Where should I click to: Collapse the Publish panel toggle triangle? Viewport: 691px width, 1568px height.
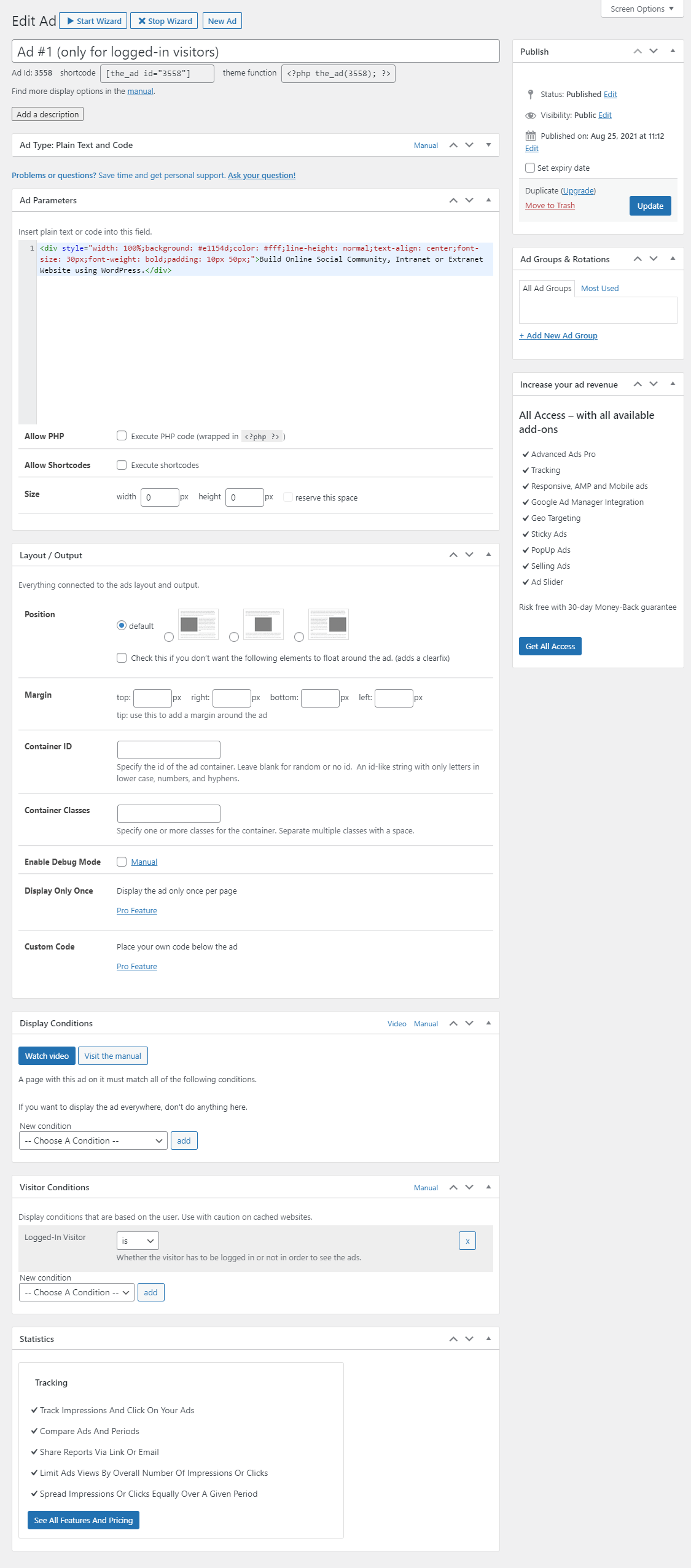673,52
